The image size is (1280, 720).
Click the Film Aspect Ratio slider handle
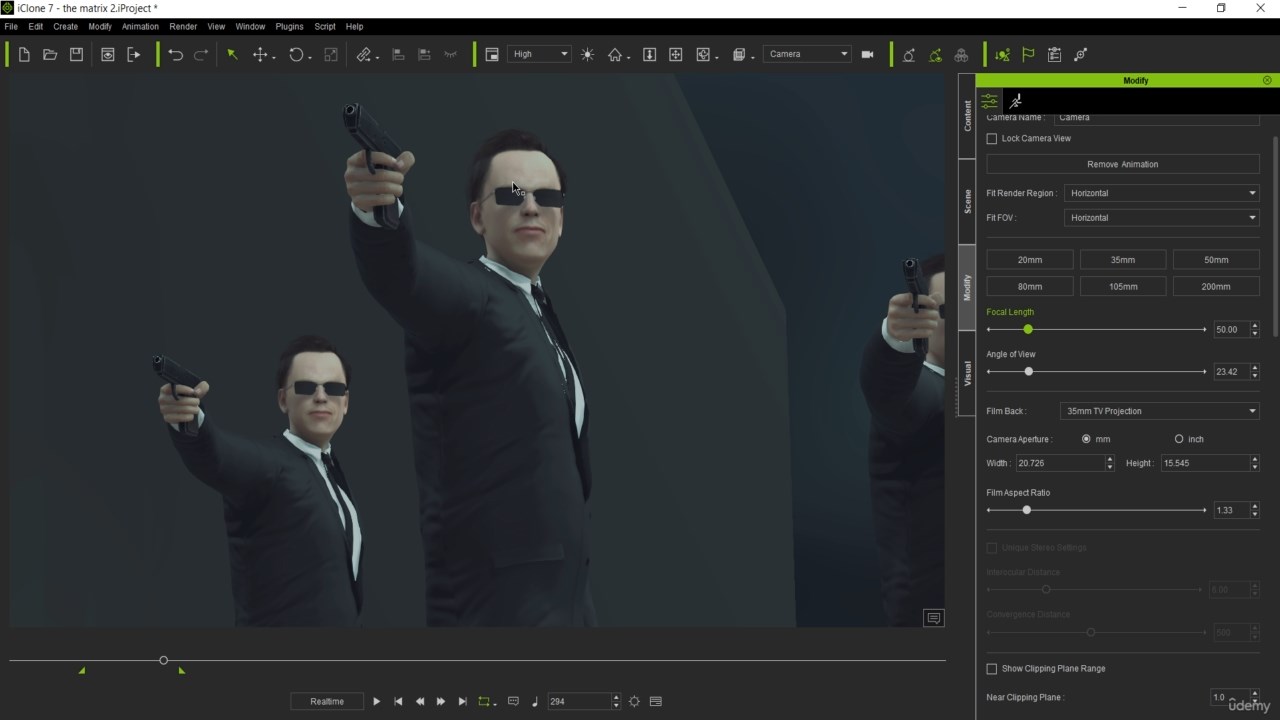(x=1026, y=511)
